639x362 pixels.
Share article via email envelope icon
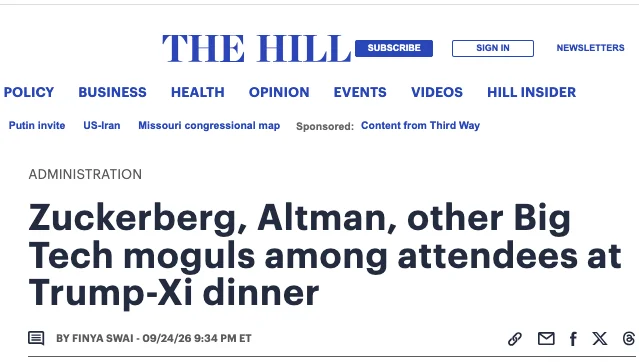[x=546, y=338]
